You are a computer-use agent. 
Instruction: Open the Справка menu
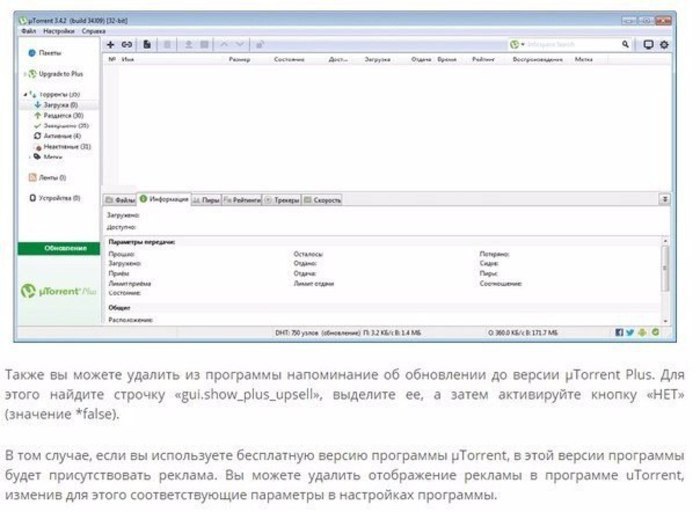click(93, 31)
